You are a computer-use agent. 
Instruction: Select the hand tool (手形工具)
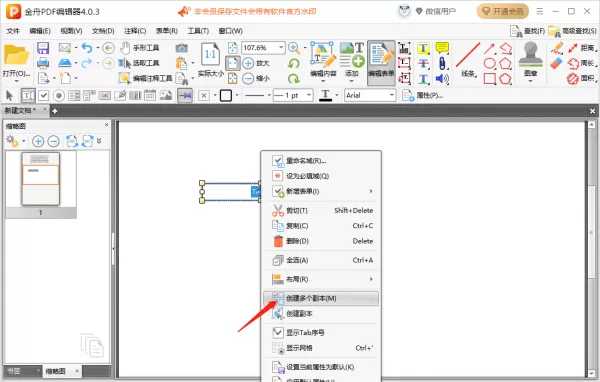139,48
